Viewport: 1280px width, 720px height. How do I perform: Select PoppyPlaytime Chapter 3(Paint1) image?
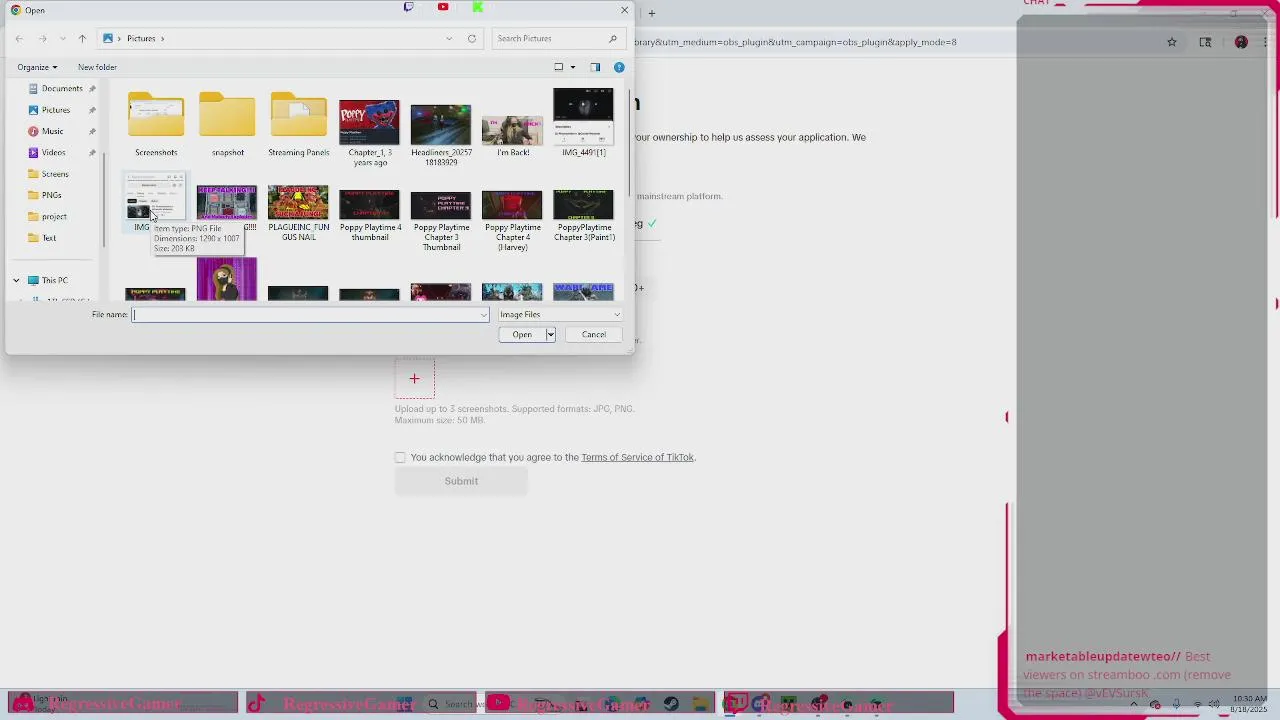click(584, 215)
